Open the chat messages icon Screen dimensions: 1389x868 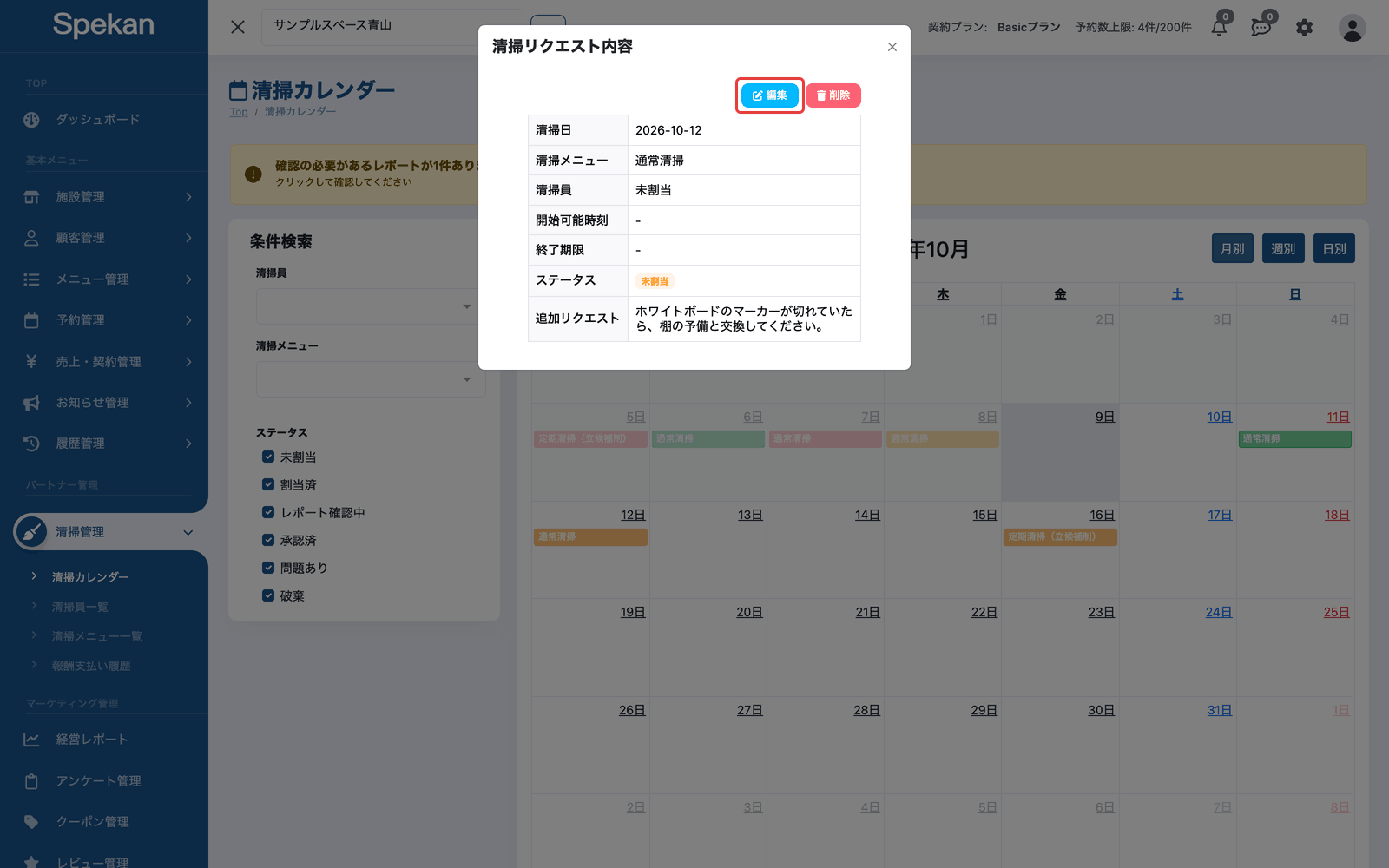point(1261,28)
